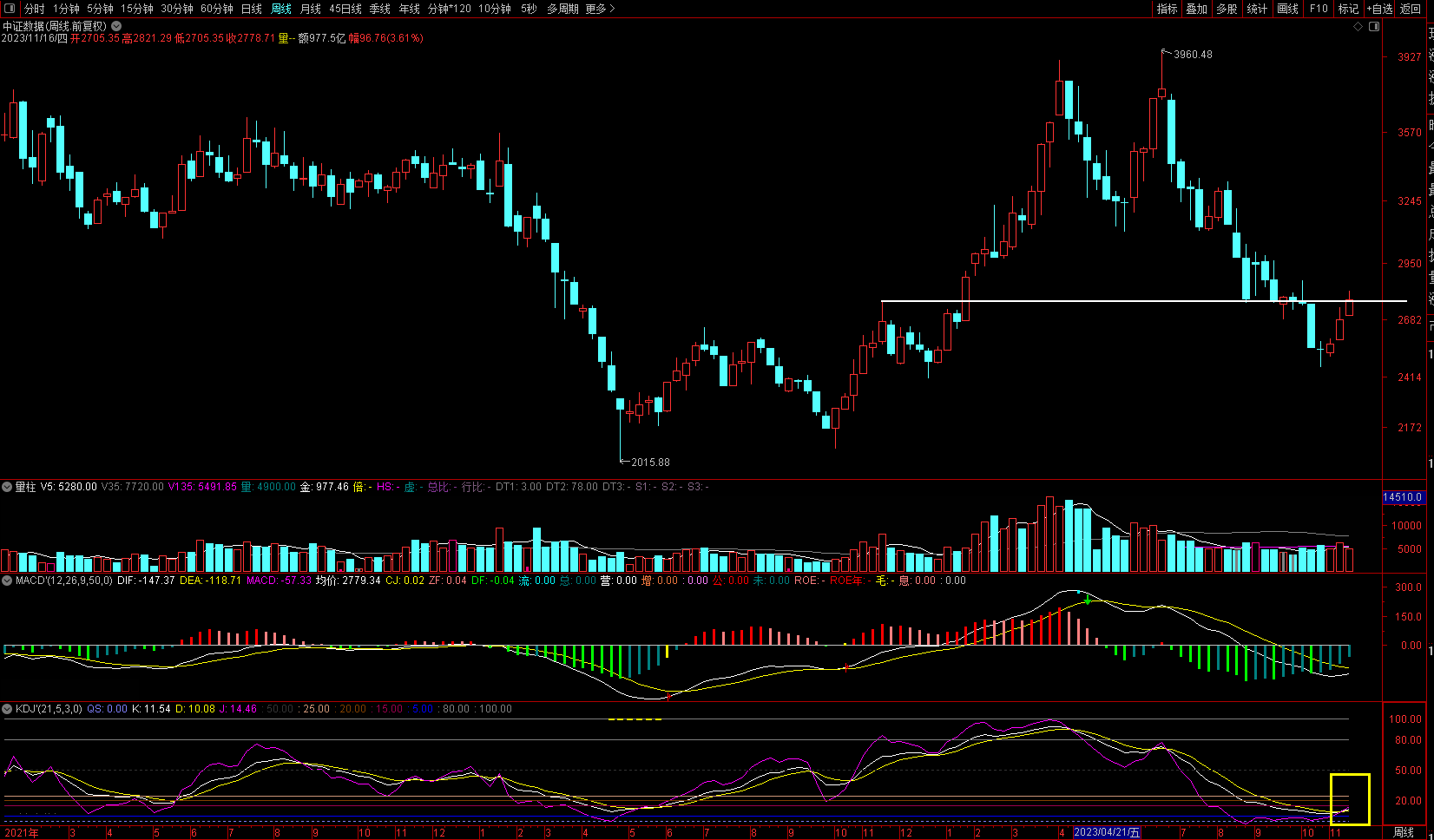This screenshot has height=840, width=1434.
Task: Open the 多周期 multi-period view
Action: tap(562, 9)
